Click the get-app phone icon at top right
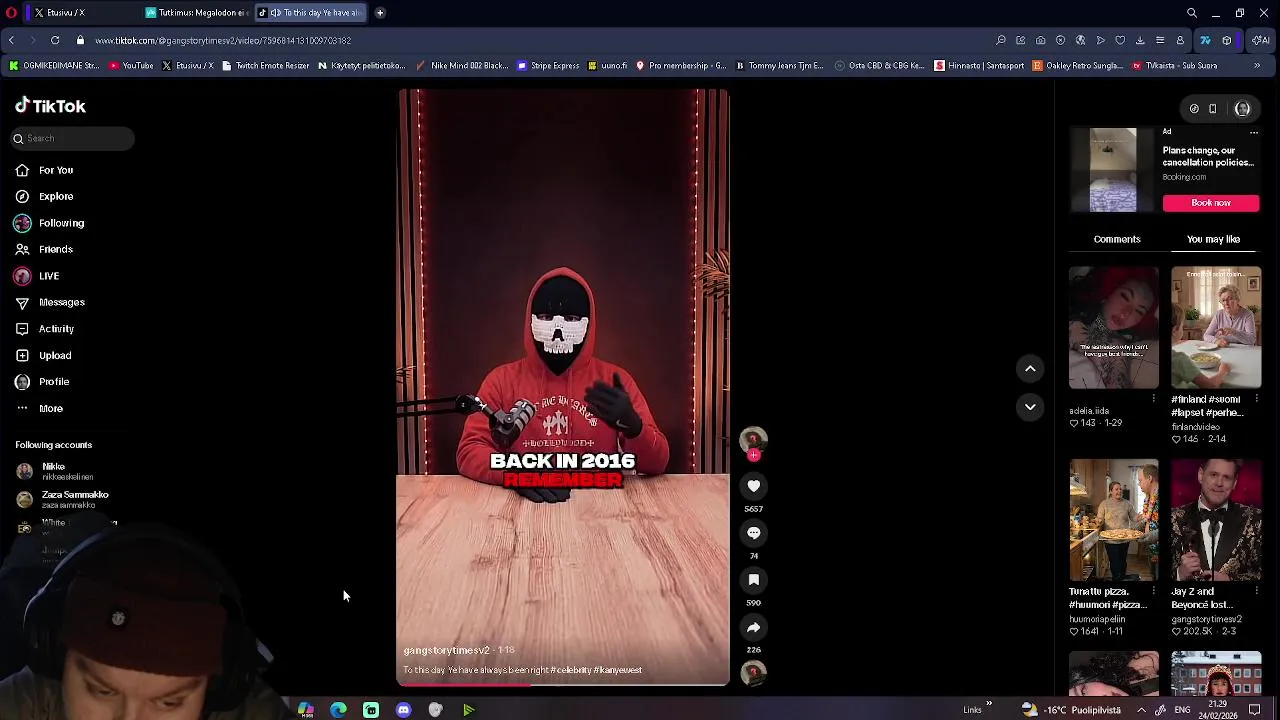 (1213, 109)
